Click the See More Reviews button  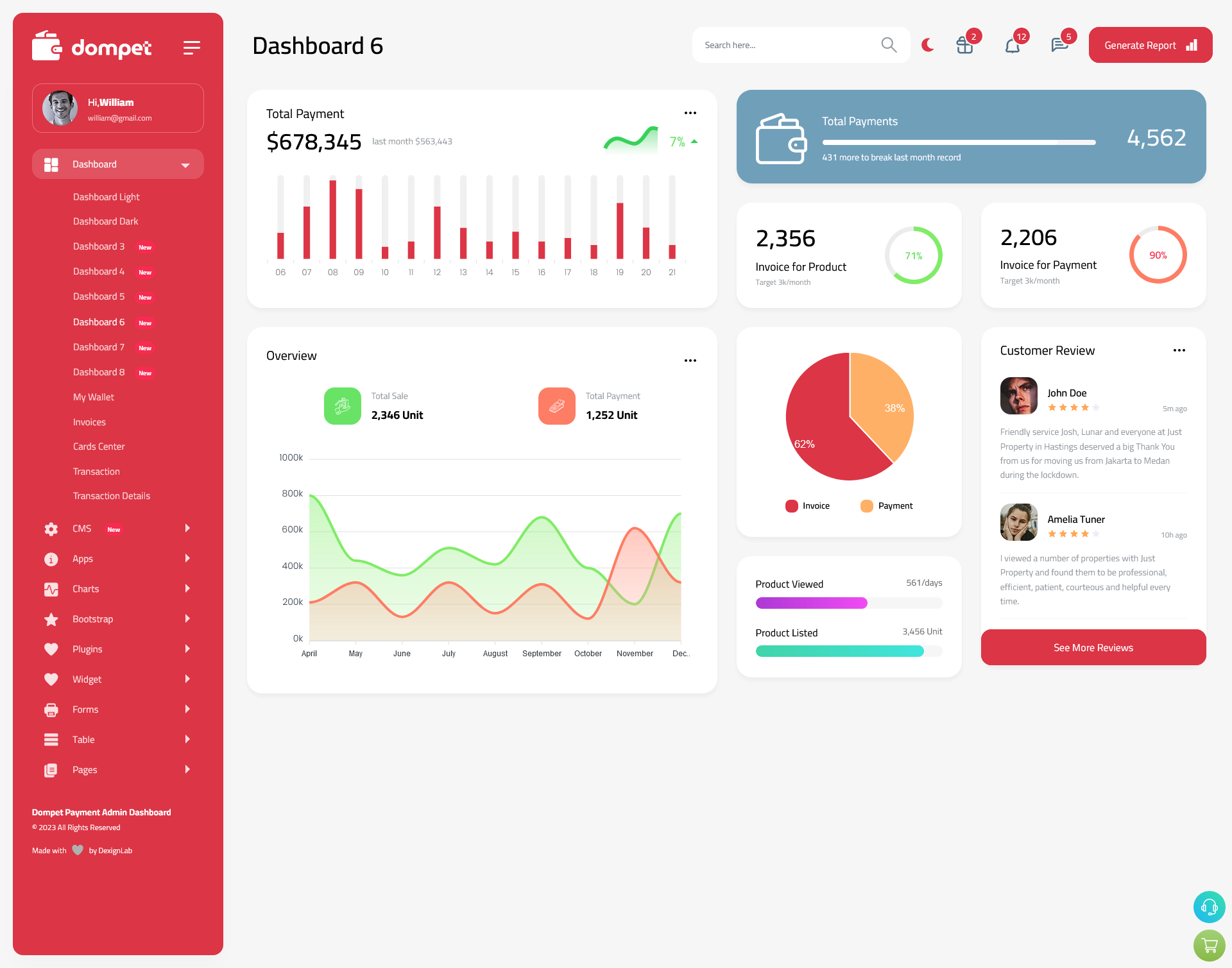pyautogui.click(x=1093, y=647)
